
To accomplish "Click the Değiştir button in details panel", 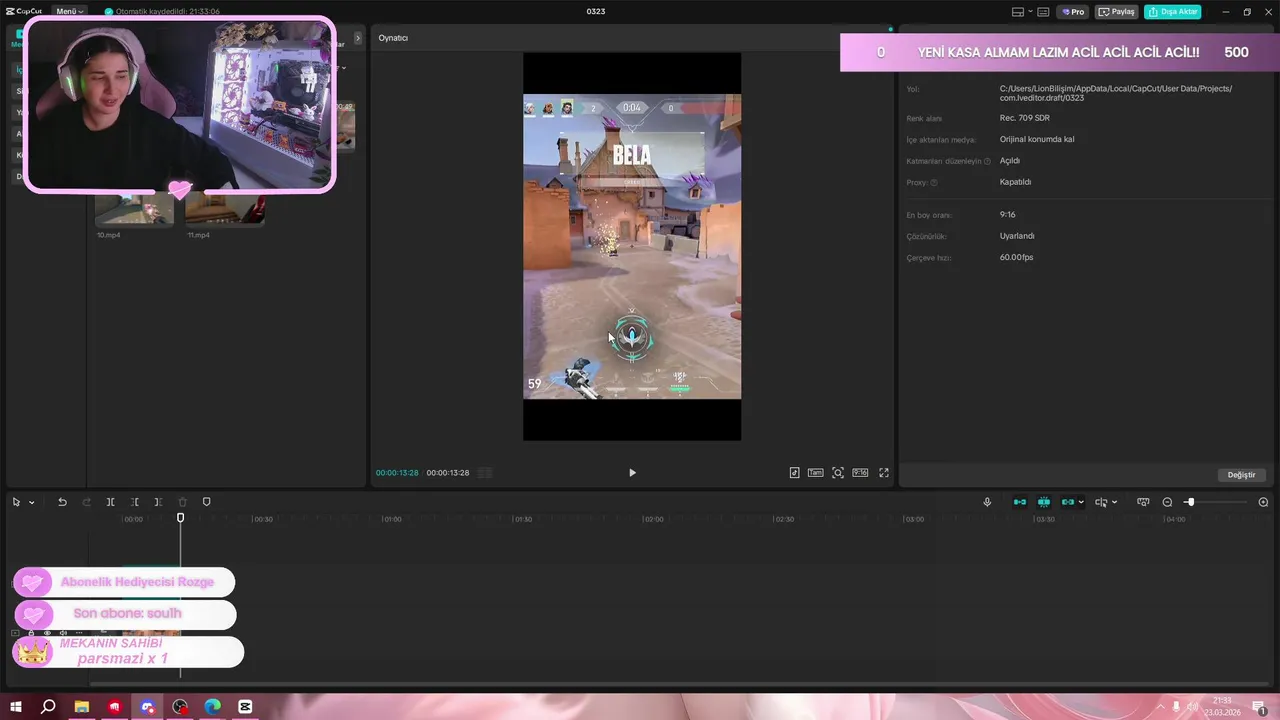I will pyautogui.click(x=1241, y=475).
